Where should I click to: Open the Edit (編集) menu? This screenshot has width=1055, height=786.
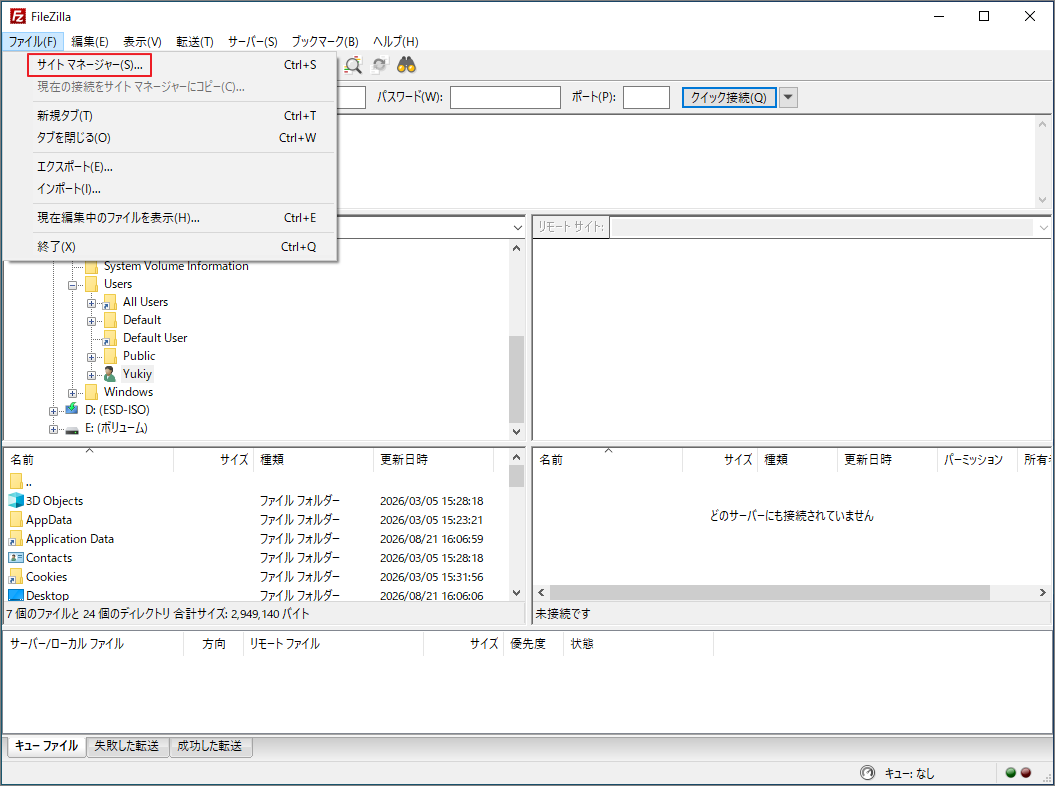pyautogui.click(x=90, y=42)
